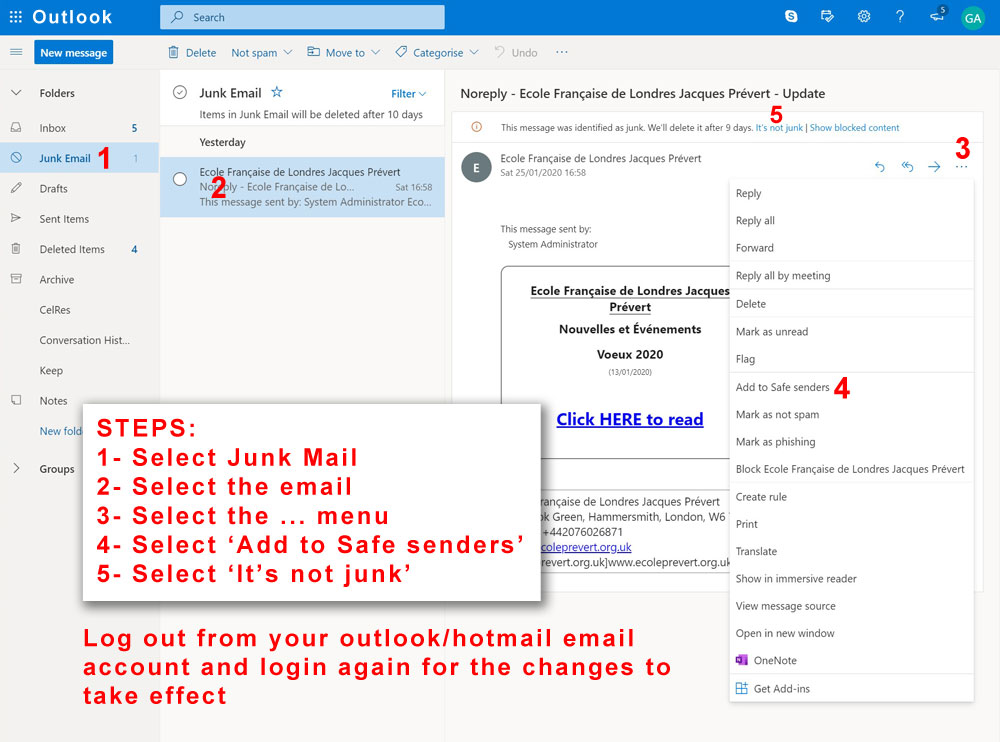Open the Help question mark icon
The width and height of the screenshot is (1000, 742).
899,17
